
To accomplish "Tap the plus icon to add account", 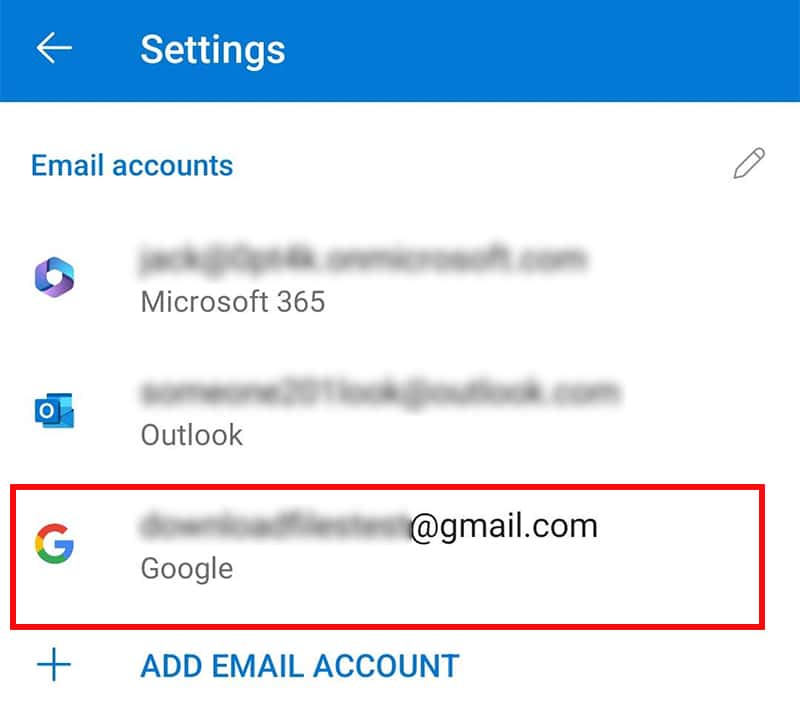I will pos(54,665).
